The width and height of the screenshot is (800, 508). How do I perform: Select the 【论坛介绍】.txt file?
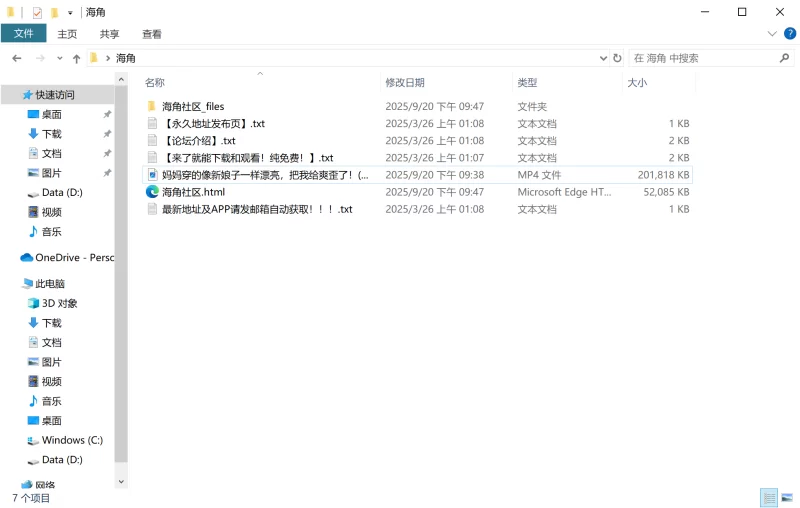point(198,140)
